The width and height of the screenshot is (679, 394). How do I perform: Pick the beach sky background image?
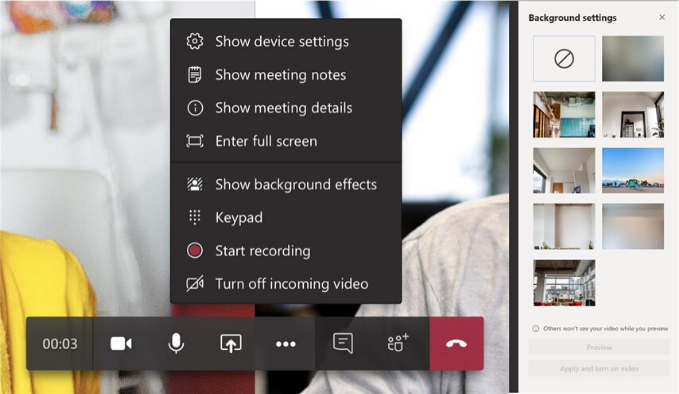633,171
